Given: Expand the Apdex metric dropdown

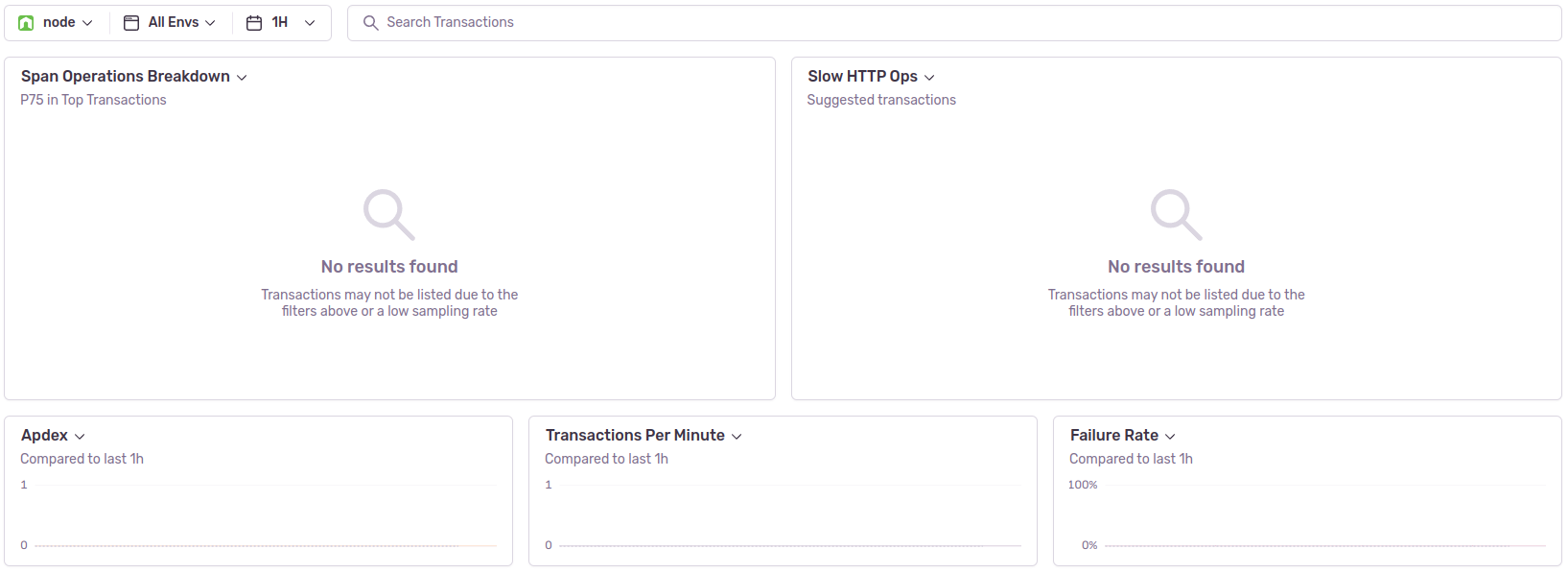Looking at the screenshot, I should pyautogui.click(x=80, y=435).
